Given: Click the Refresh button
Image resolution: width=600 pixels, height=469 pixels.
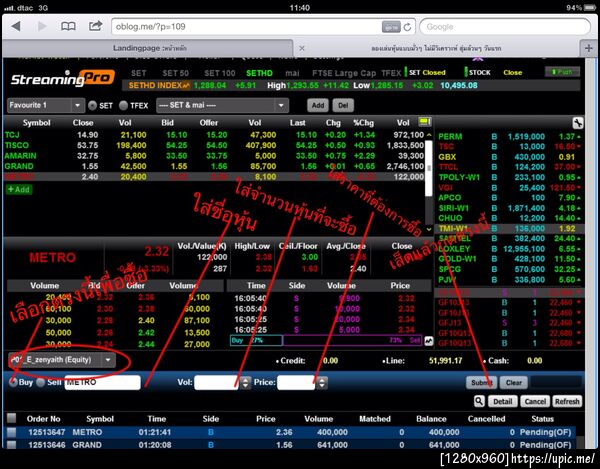Looking at the screenshot, I should click(x=567, y=401).
